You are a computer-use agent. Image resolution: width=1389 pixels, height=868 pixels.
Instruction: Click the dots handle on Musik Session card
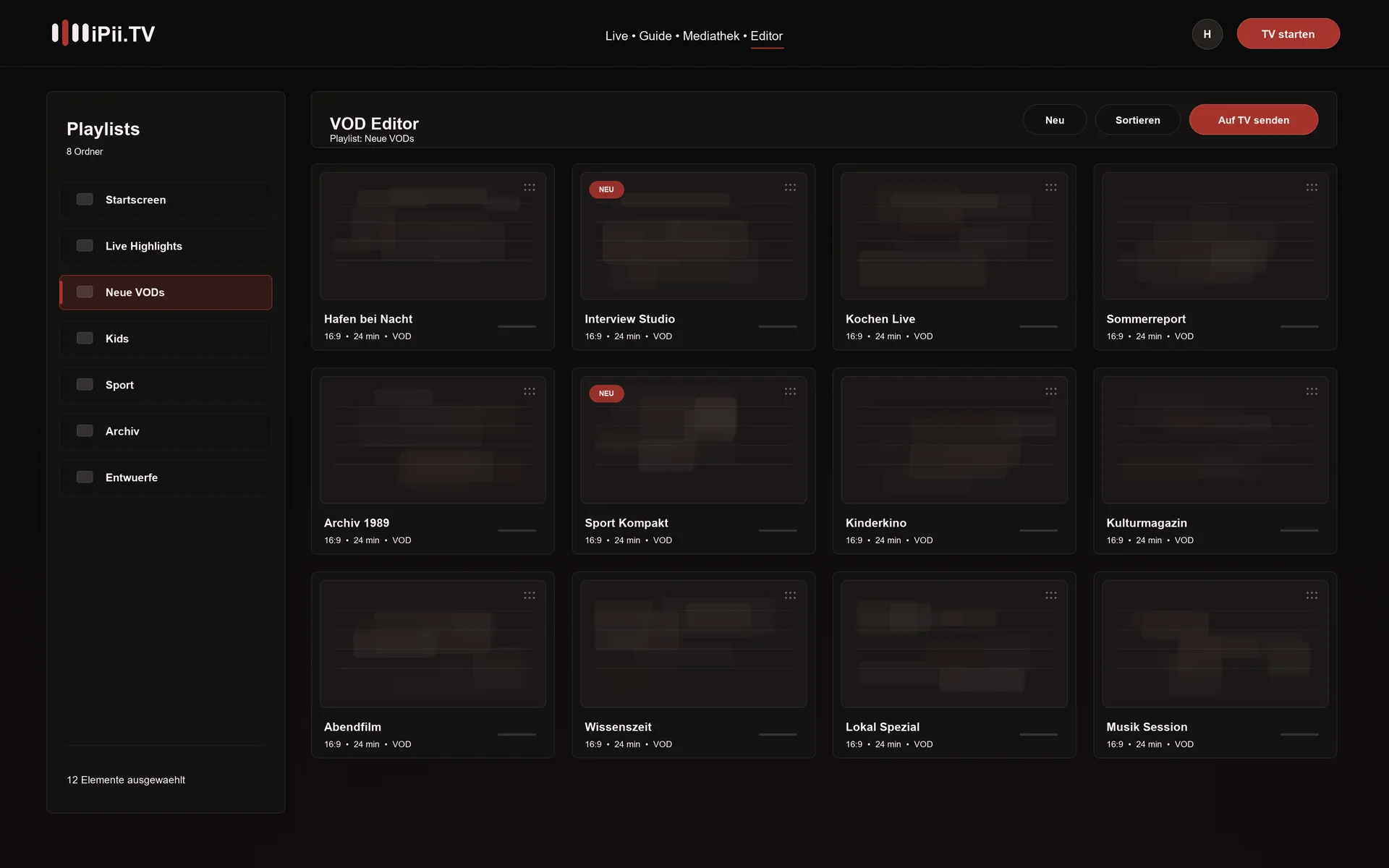click(x=1312, y=595)
